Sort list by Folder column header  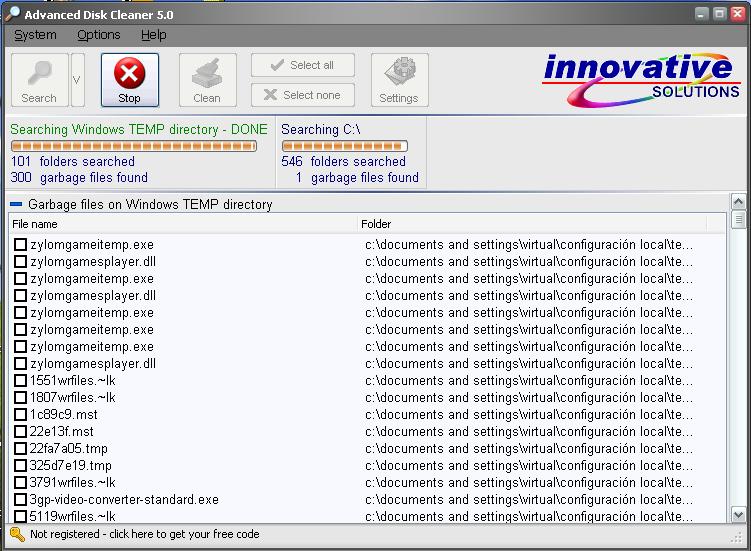pos(532,224)
